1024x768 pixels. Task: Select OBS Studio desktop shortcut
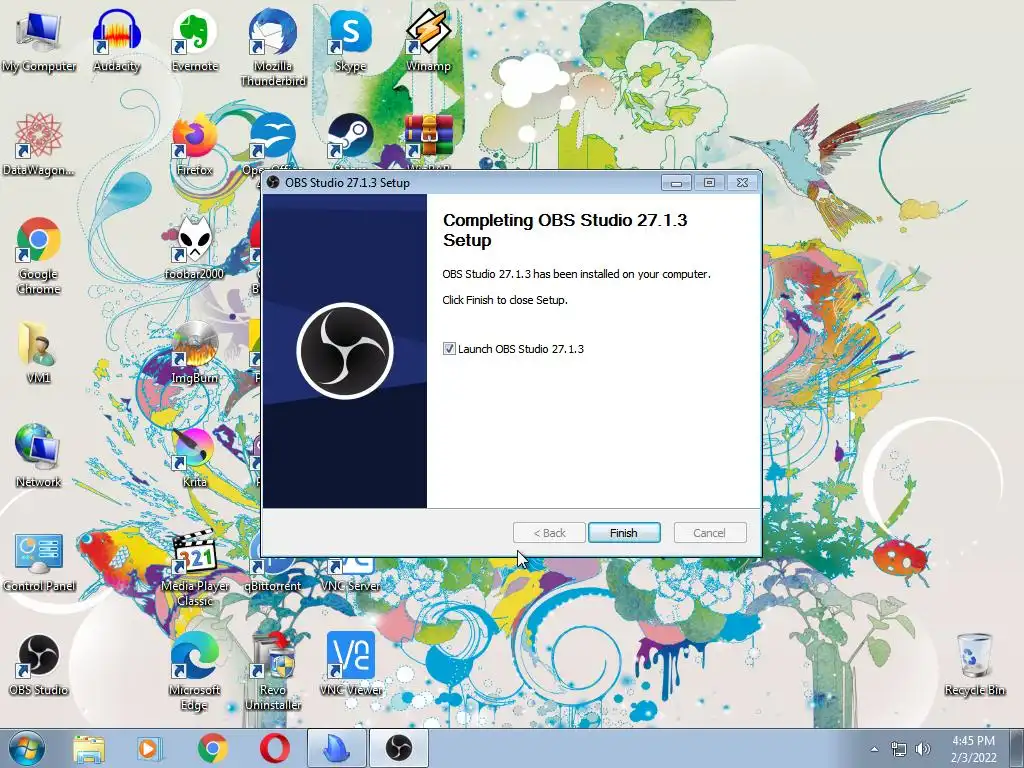(38, 664)
